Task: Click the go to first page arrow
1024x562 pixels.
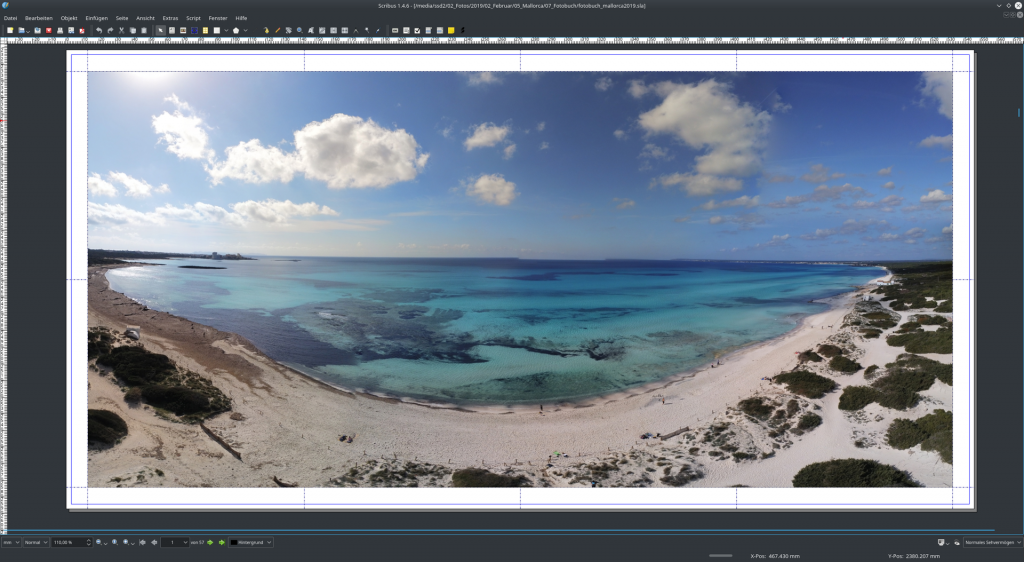Action: 143,542
